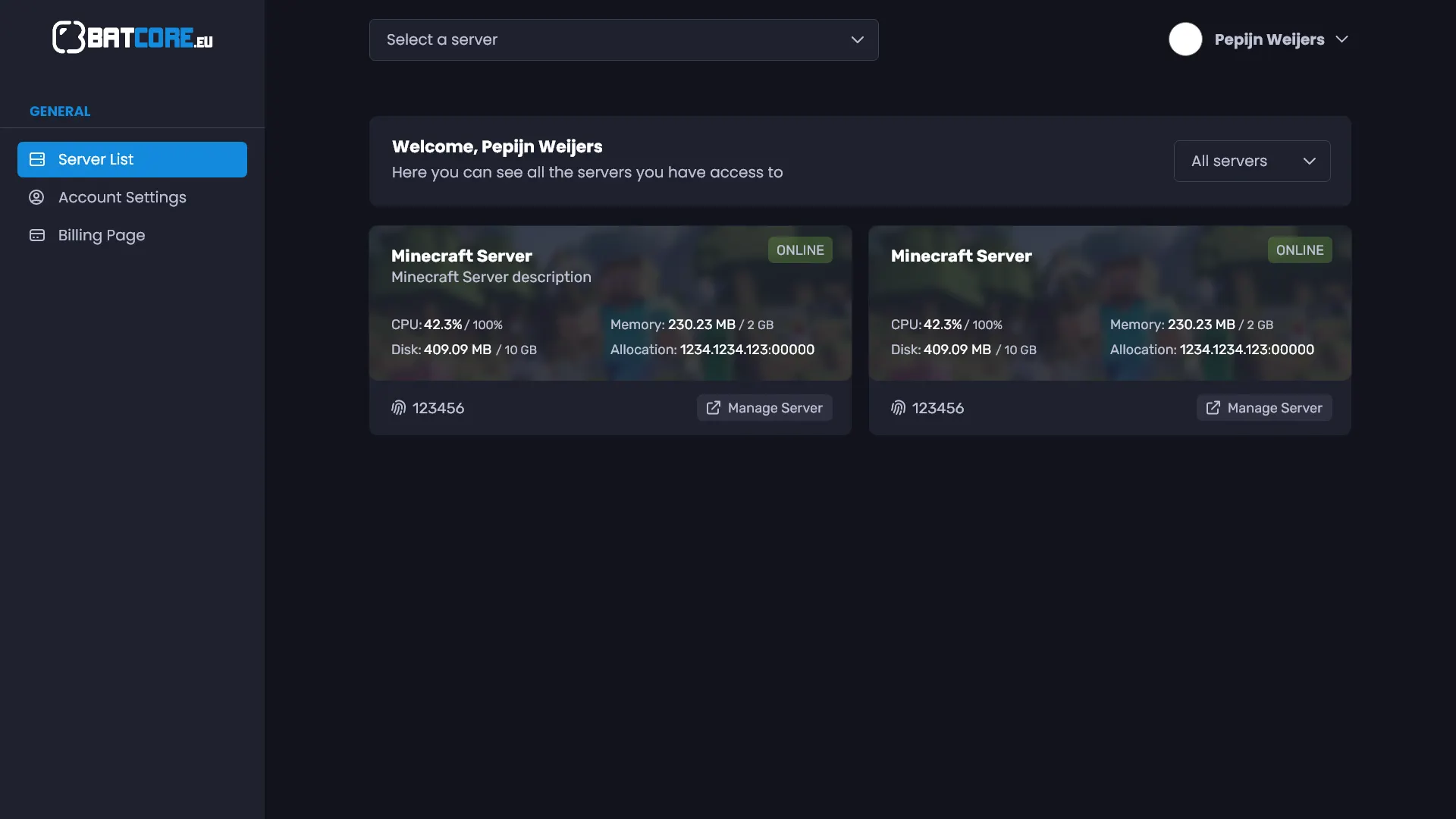Image resolution: width=1456 pixels, height=819 pixels.
Task: Select the Server List menu item
Action: [x=96, y=159]
